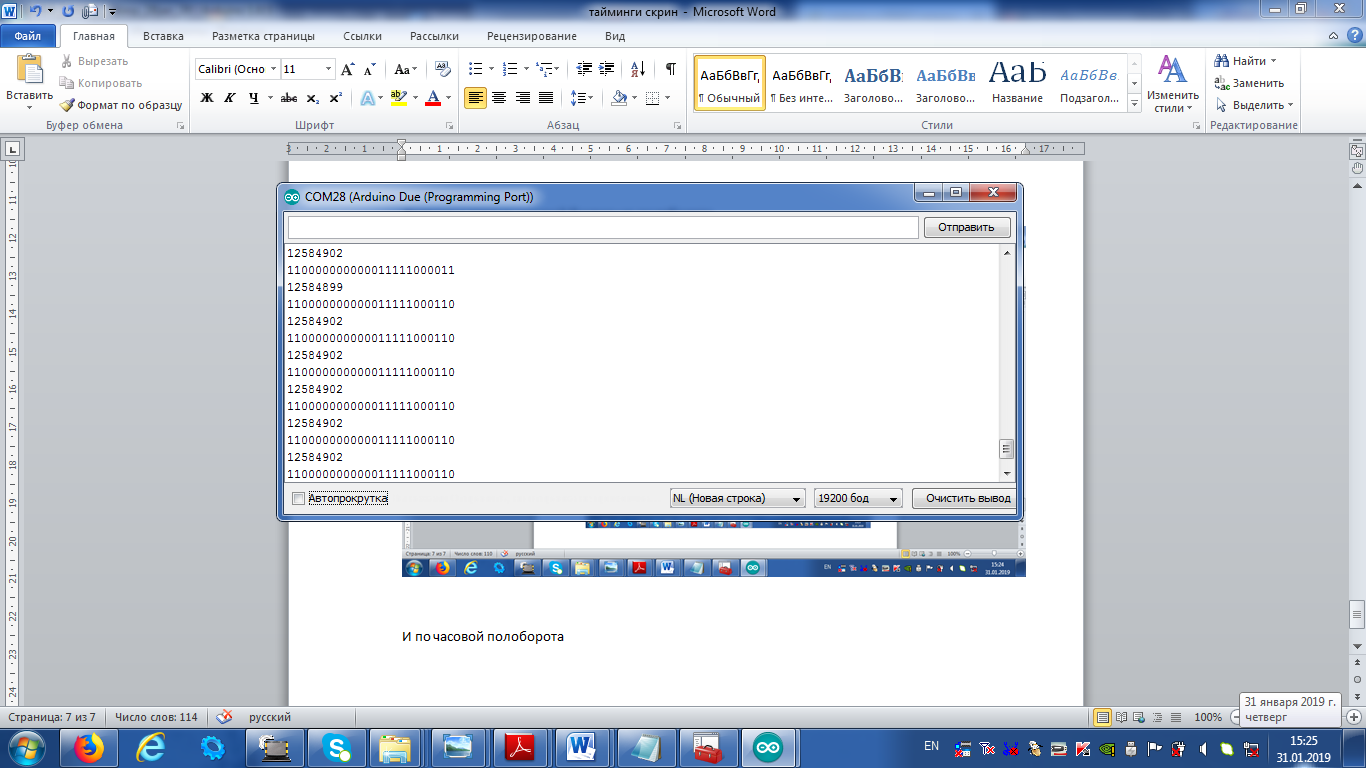The image size is (1366, 768).
Task: Open the Windows Start menu
Action: 25,747
